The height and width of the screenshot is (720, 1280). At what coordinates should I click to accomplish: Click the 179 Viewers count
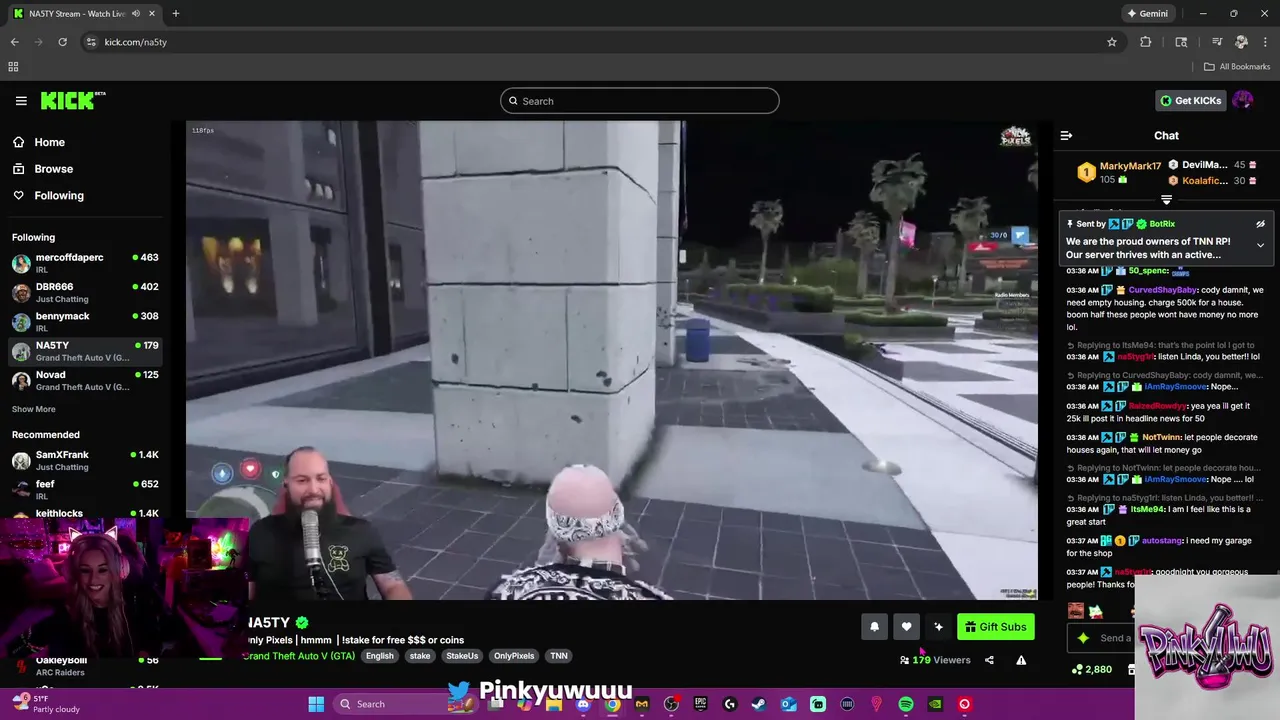click(935, 660)
